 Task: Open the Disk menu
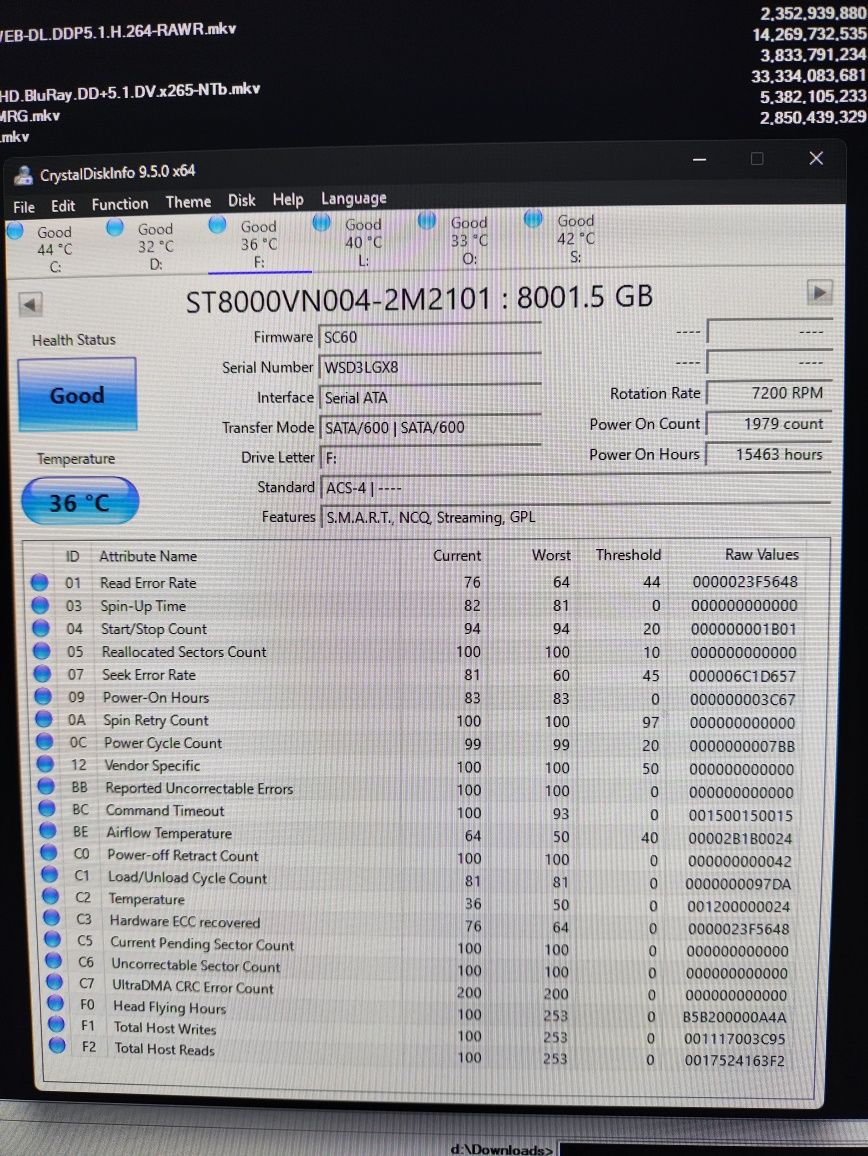click(x=241, y=201)
